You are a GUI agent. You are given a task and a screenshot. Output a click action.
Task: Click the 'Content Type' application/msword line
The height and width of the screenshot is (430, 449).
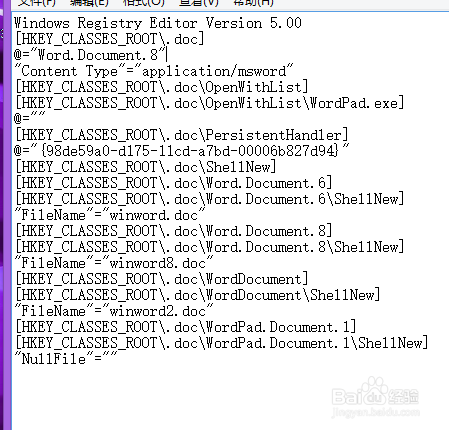tap(154, 71)
